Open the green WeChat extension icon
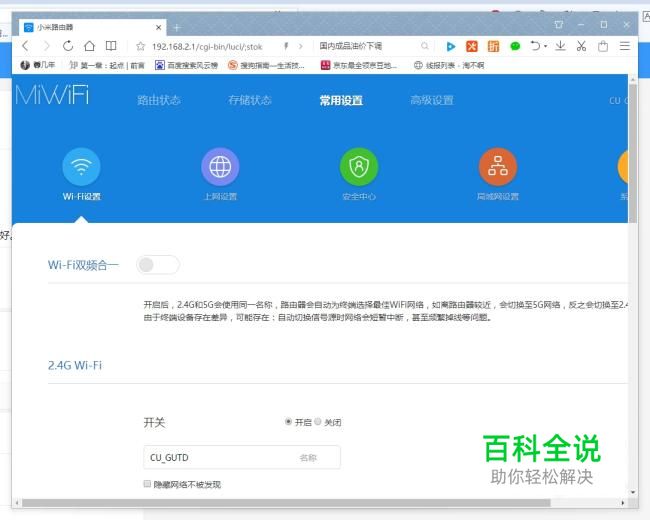Screen dimensions: 650x520 [515, 46]
